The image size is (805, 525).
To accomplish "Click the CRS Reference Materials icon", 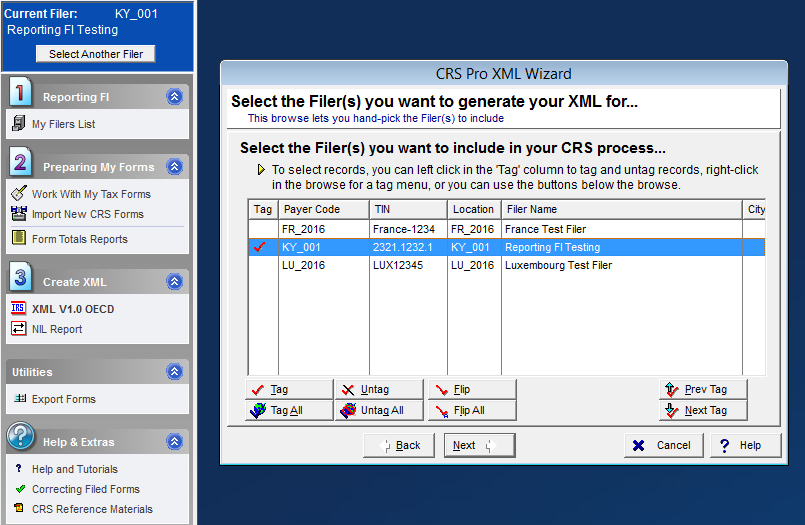I will coord(19,508).
